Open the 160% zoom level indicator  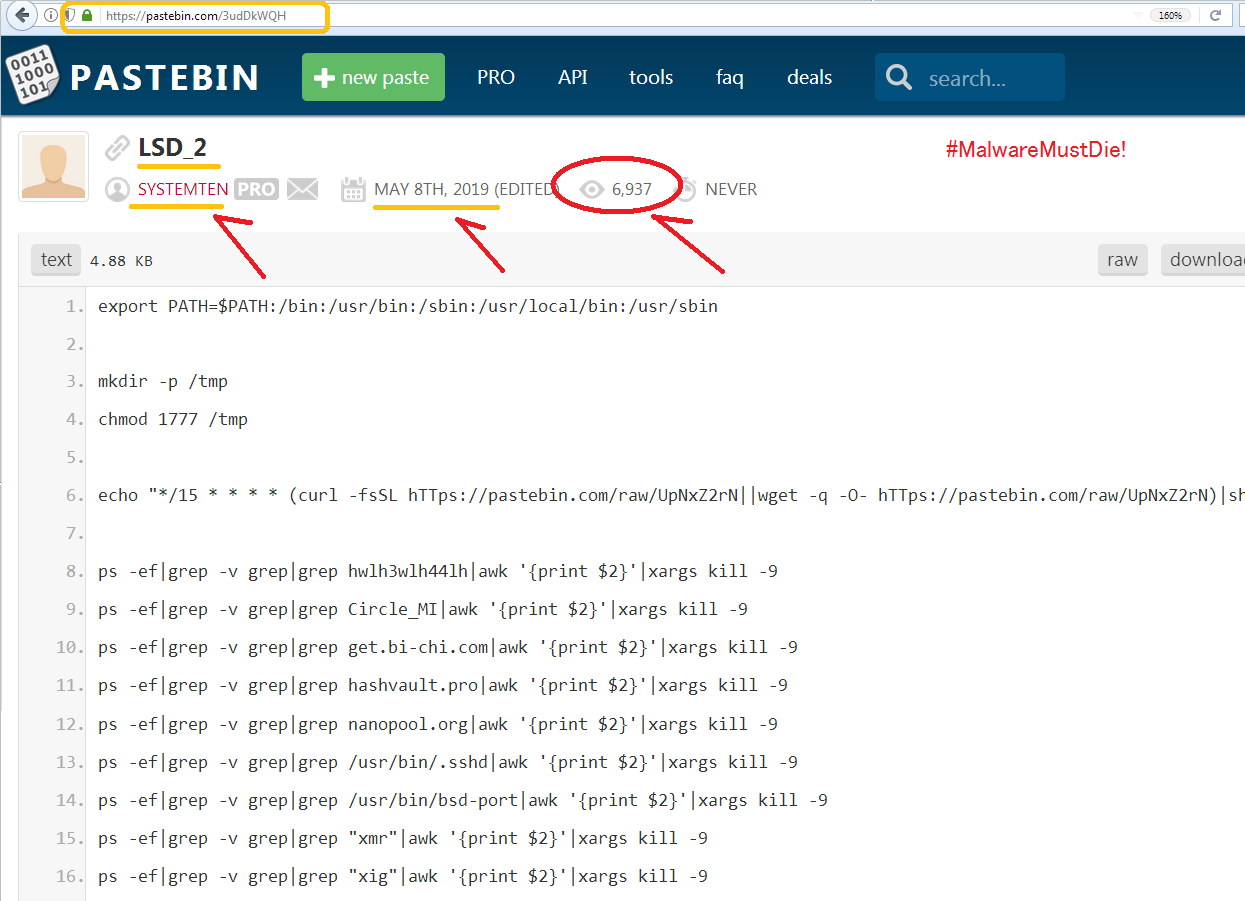click(x=1169, y=15)
